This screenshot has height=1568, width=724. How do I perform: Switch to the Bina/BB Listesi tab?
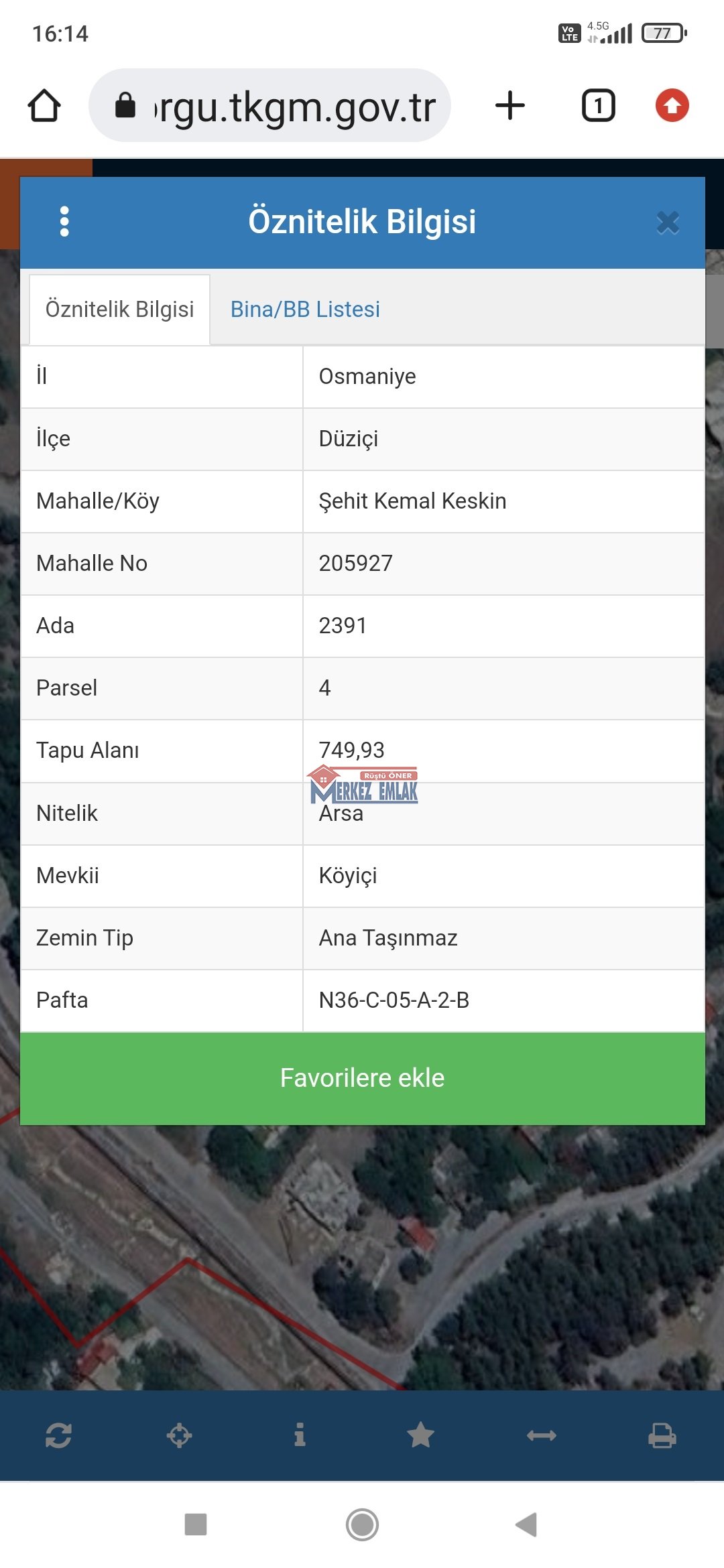pyautogui.click(x=305, y=310)
